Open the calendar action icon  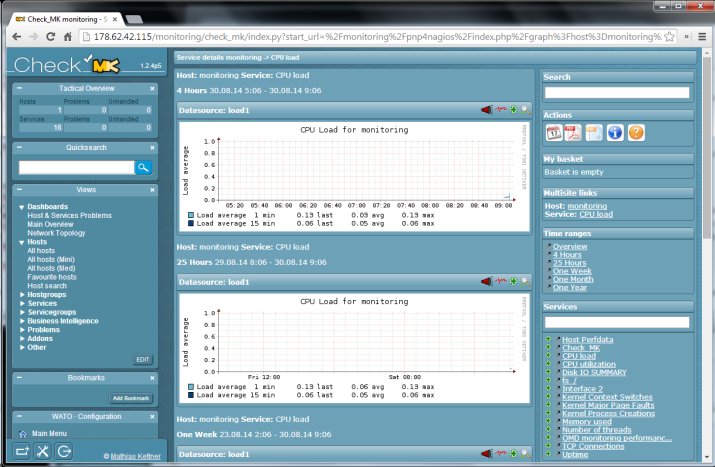pos(554,133)
